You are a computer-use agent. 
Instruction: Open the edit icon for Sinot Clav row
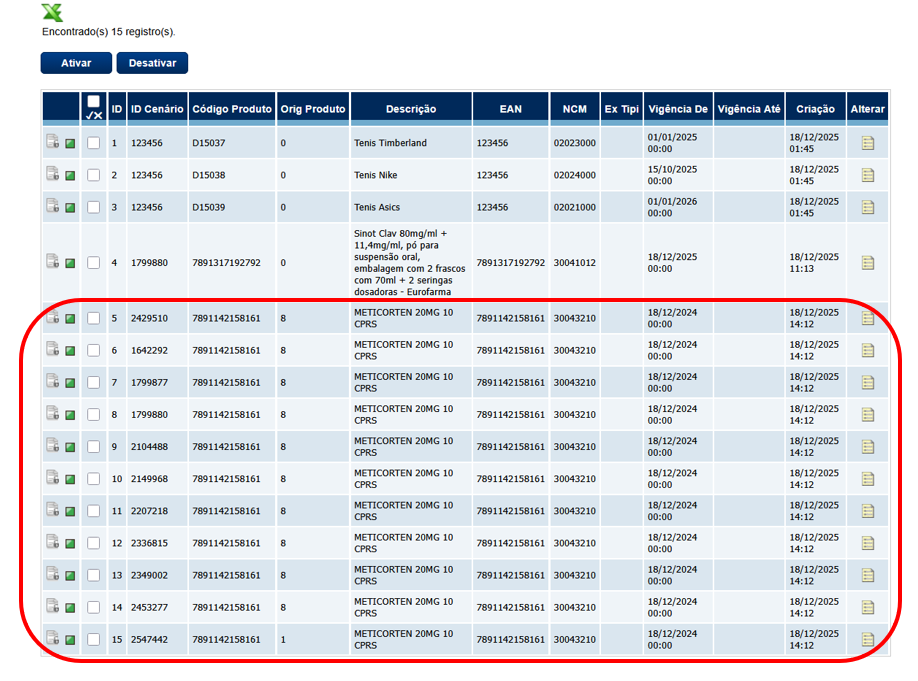coord(868,263)
